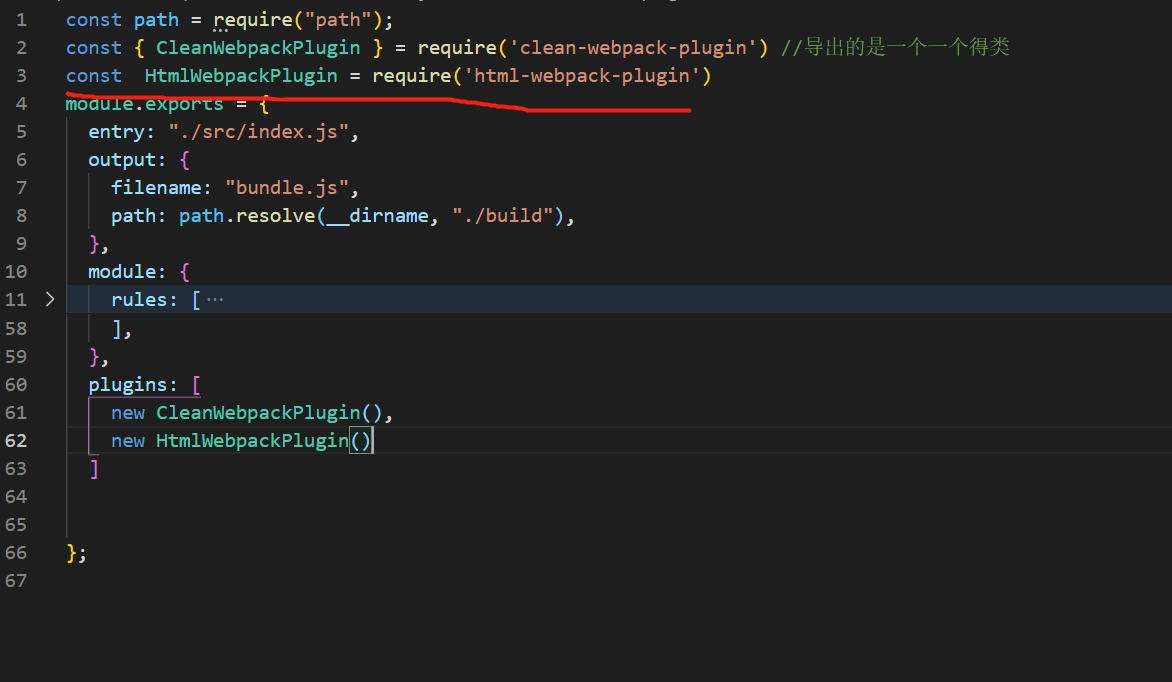The image size is (1172, 682).
Task: Click HtmlWebpackPlugin on line 62
Action: [x=253, y=441]
